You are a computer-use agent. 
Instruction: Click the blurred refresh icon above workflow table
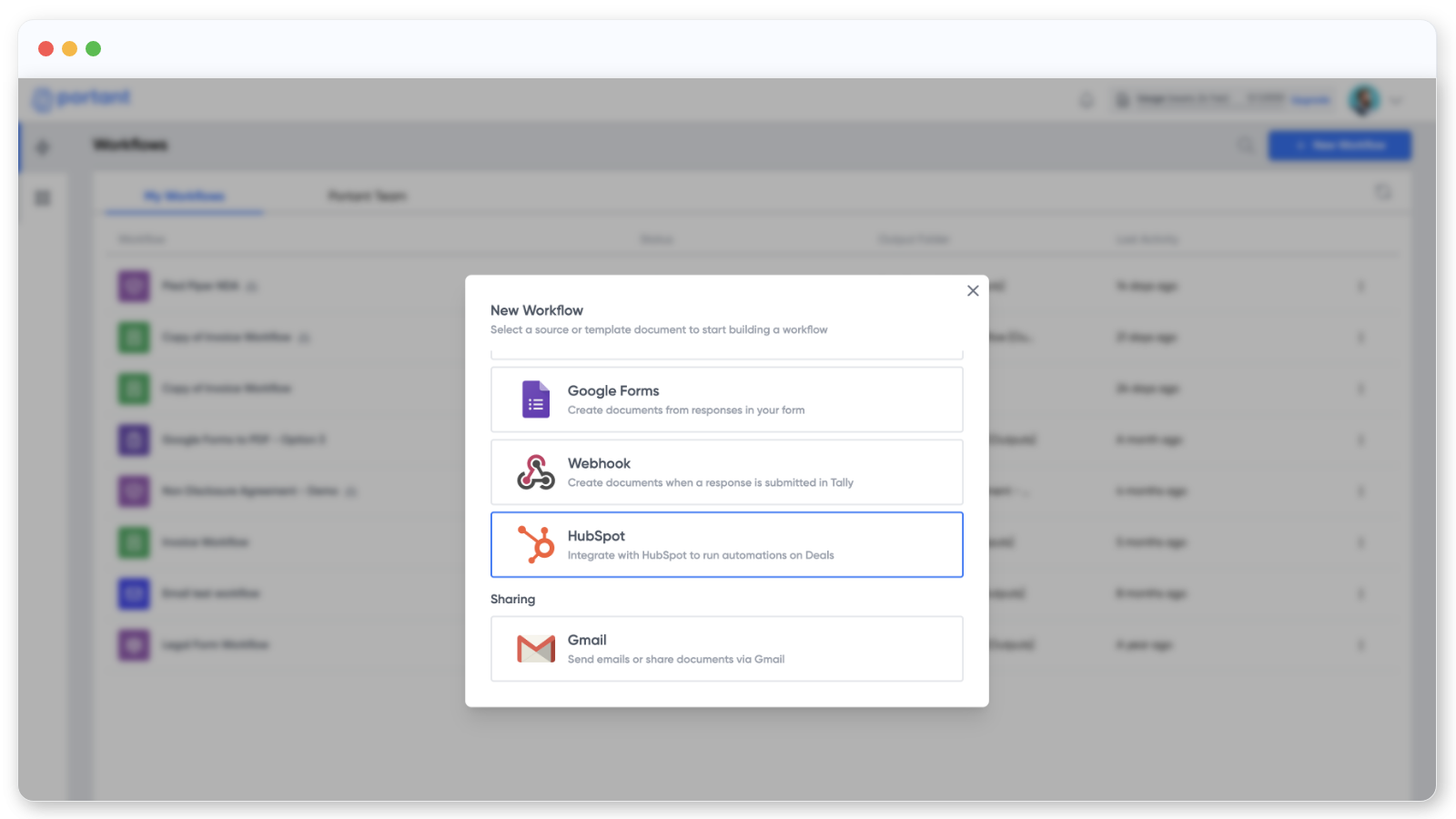tap(1383, 192)
